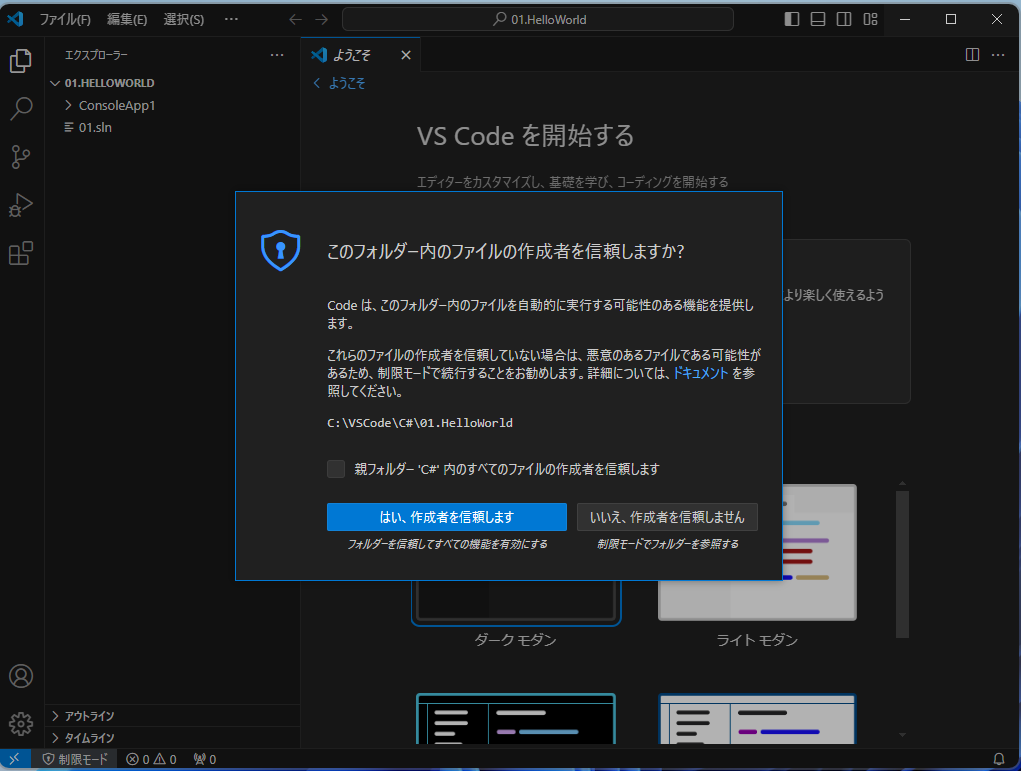Select the Search icon in the activity bar

(21, 109)
